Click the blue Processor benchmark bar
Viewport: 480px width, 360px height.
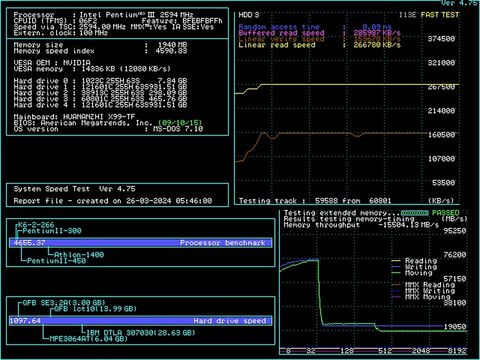[140, 243]
